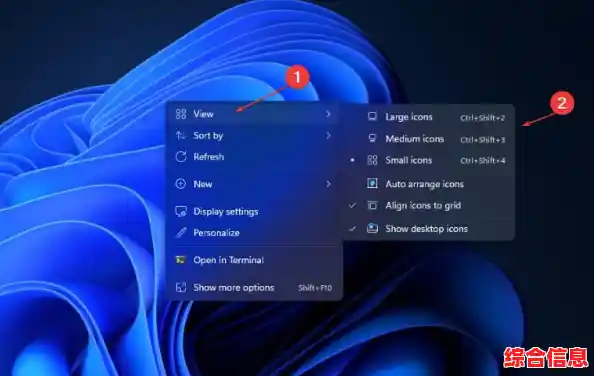
Task: Click the plus icon beside New
Action: click(181, 184)
